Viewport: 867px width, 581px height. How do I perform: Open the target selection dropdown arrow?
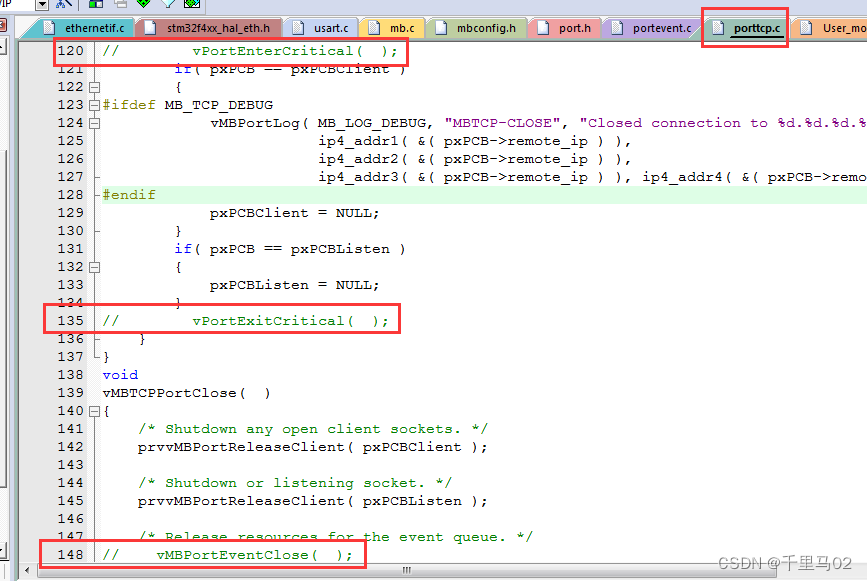pyautogui.click(x=42, y=4)
